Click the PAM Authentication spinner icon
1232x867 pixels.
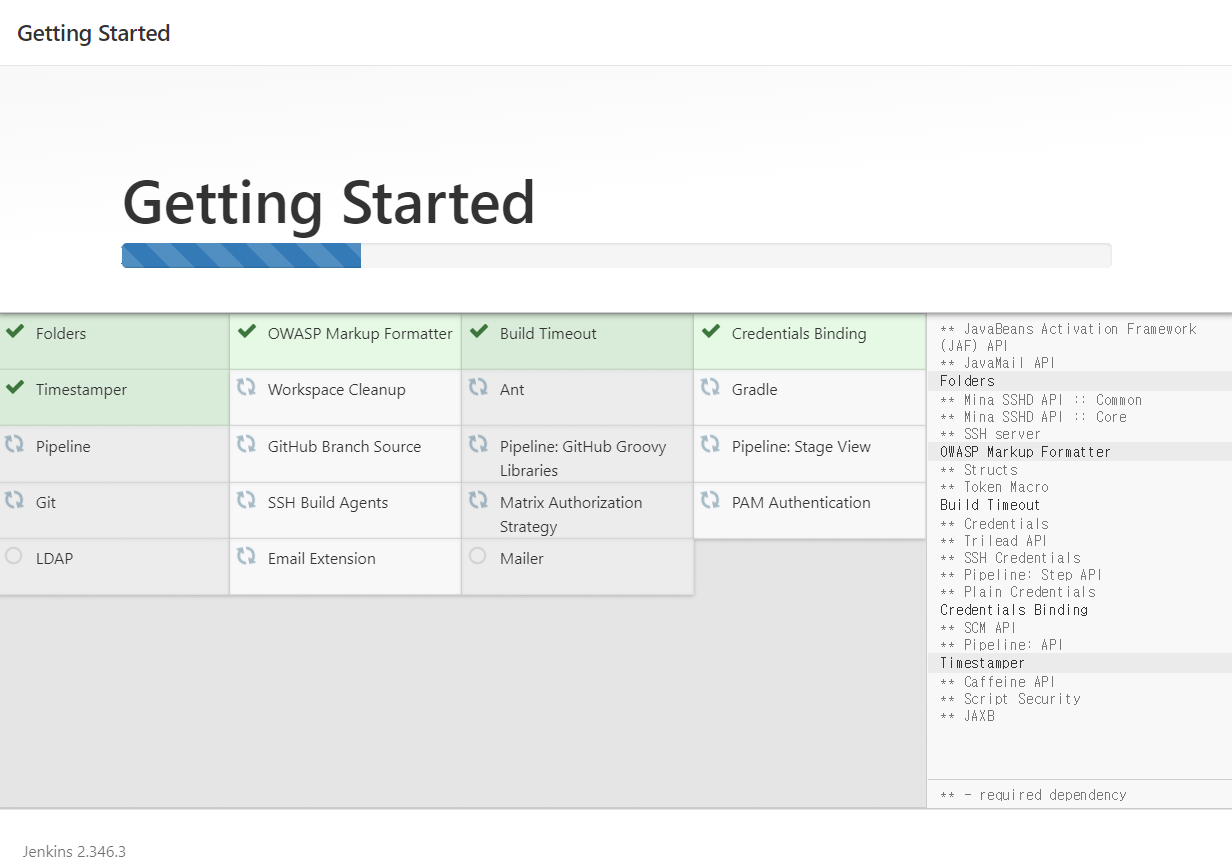(710, 500)
